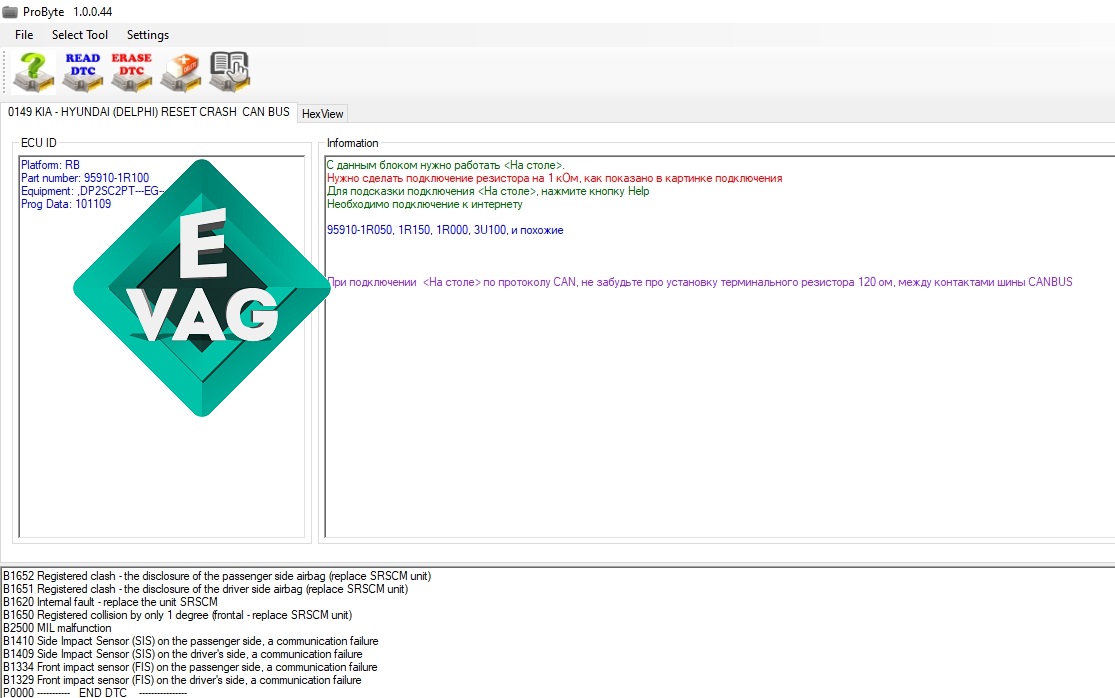Click the B1334 passenger Front impact sensor line
The width and height of the screenshot is (1115, 698).
pyautogui.click(x=190, y=667)
